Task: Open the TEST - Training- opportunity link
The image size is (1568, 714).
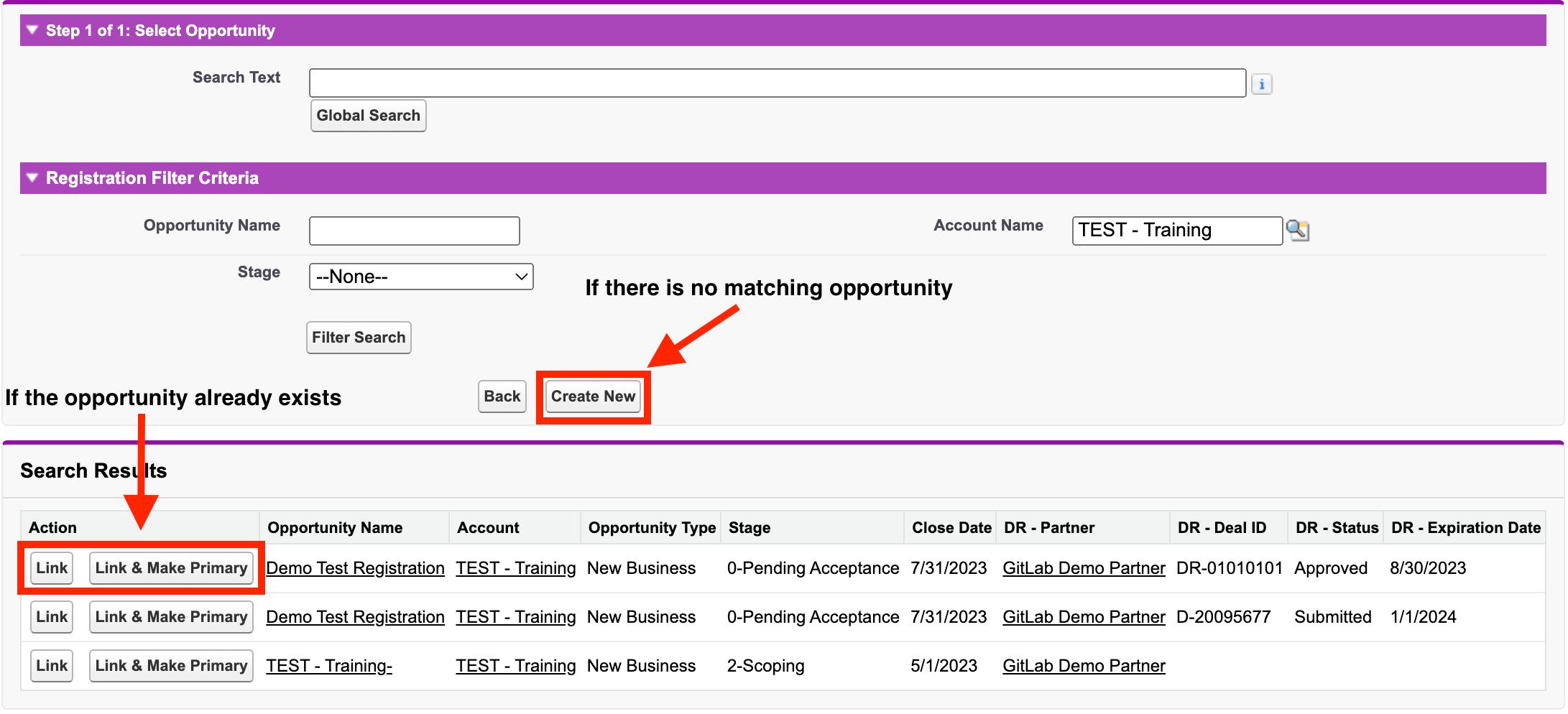Action: click(329, 666)
